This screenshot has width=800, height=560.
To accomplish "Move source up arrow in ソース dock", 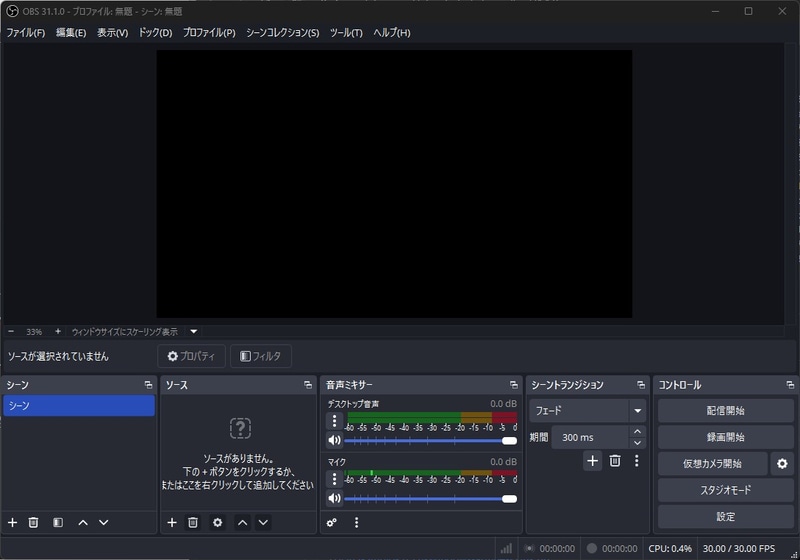I will pyautogui.click(x=242, y=522).
